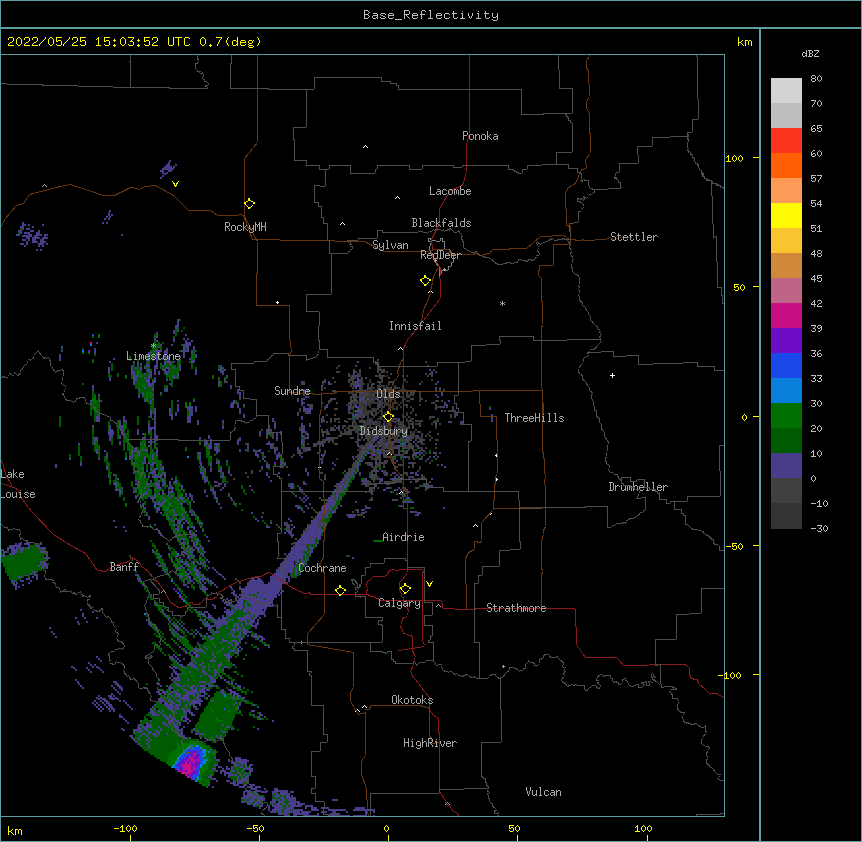Select the Strathmore label
This screenshot has height=842, width=862.
pyautogui.click(x=516, y=608)
